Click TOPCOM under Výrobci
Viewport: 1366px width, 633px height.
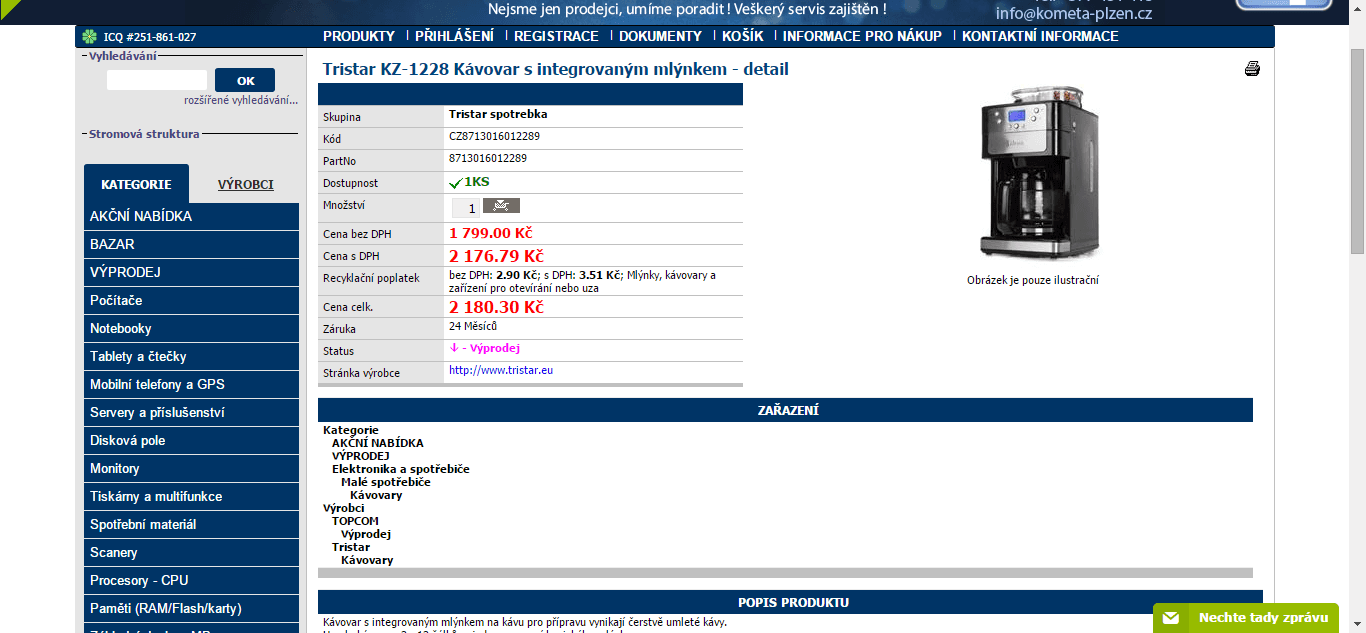pos(355,521)
